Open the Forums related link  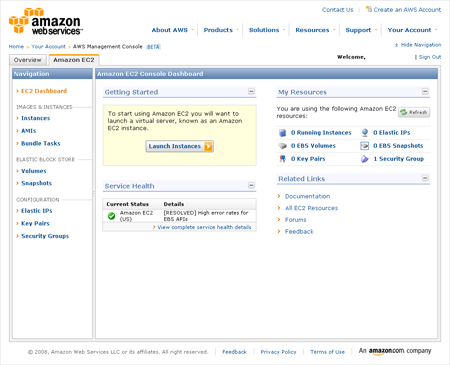click(295, 220)
